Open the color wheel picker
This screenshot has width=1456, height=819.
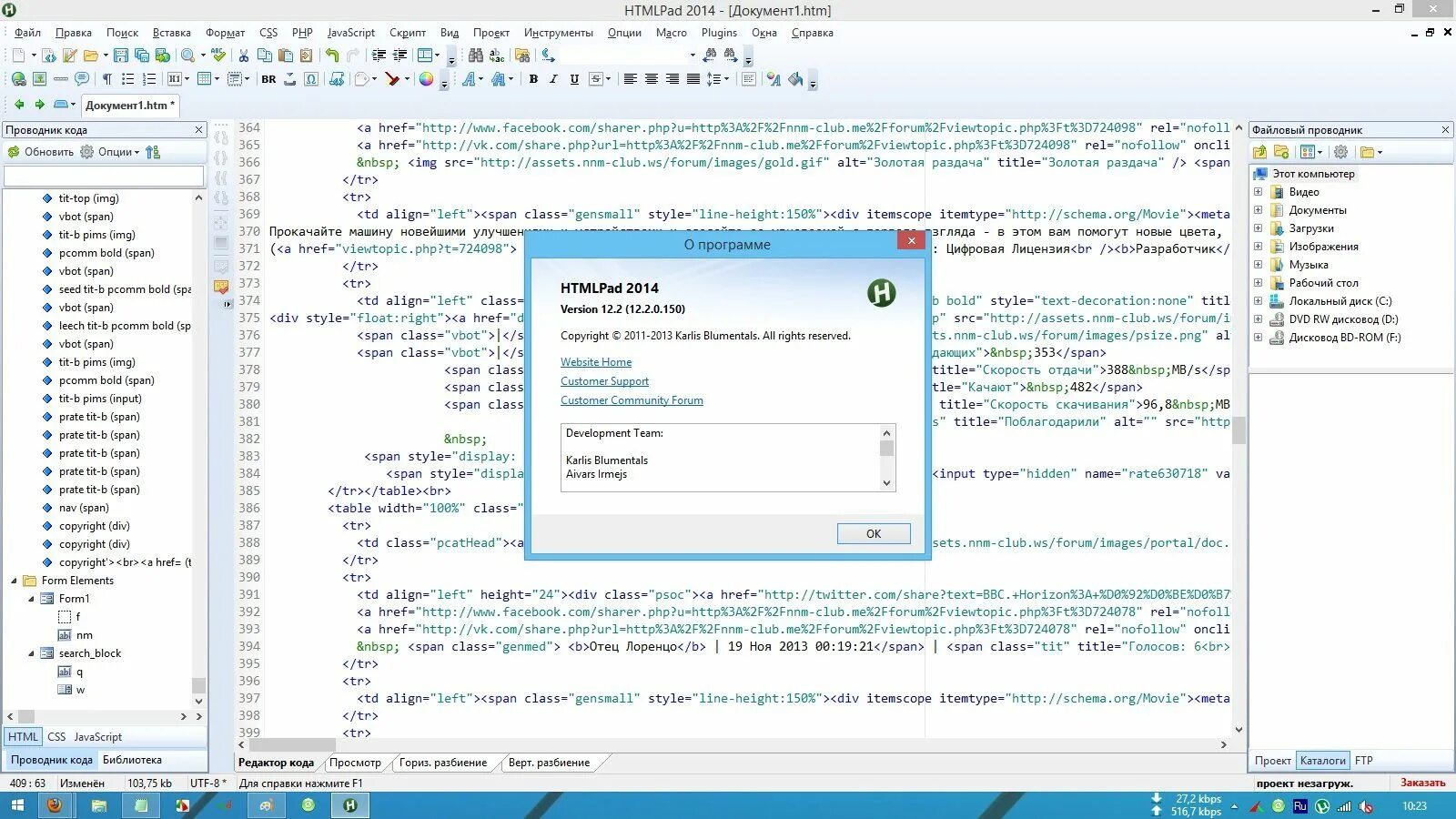(x=426, y=79)
